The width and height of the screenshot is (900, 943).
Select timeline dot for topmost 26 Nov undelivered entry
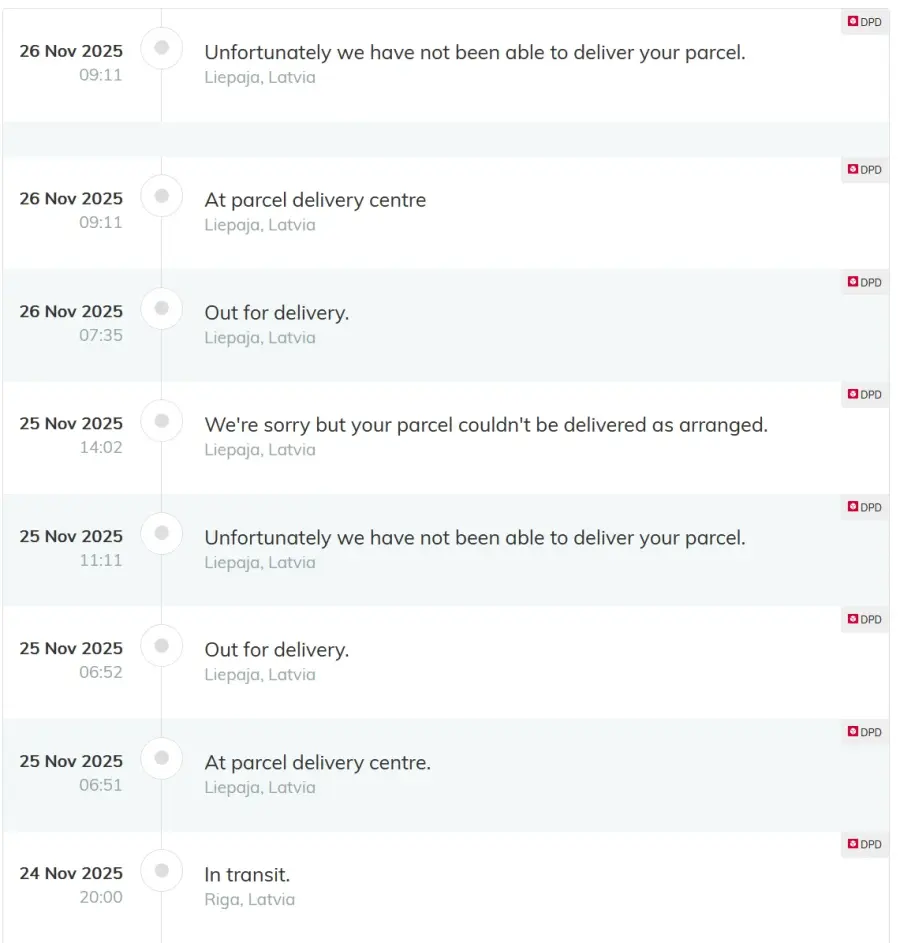coord(161,48)
